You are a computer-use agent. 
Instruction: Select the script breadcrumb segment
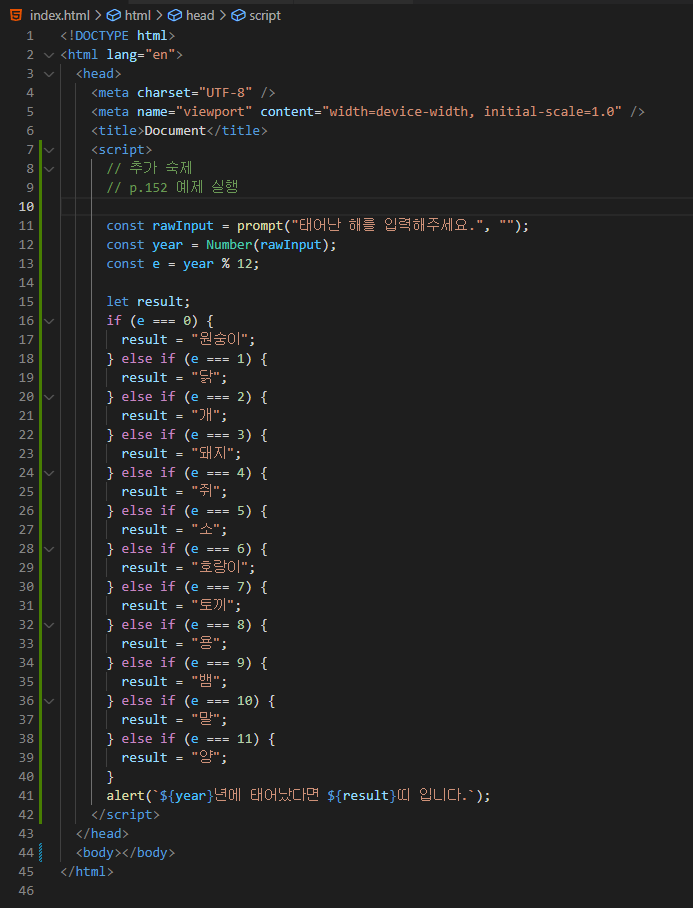(x=265, y=16)
